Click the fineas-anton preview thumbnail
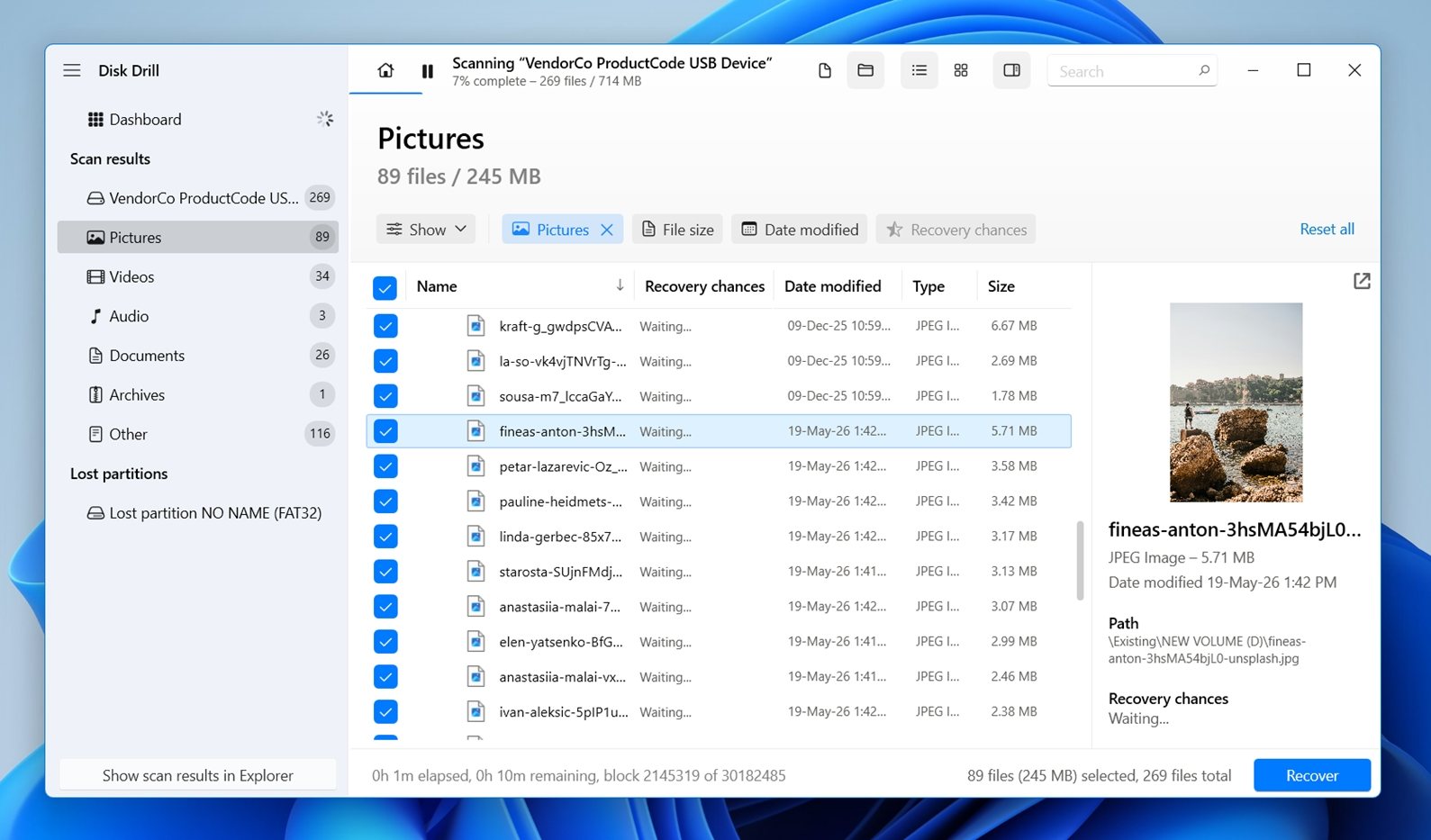 (1236, 402)
